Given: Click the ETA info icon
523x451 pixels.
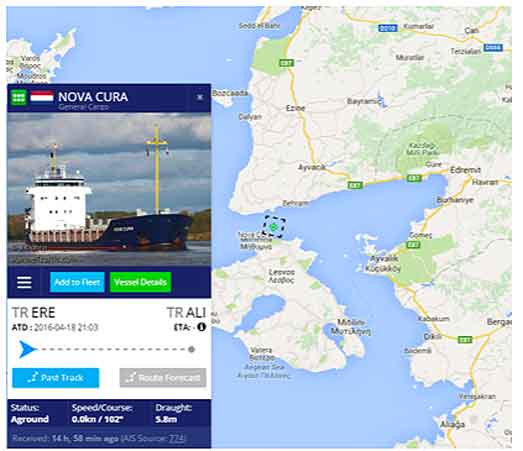Looking at the screenshot, I should click(x=201, y=327).
